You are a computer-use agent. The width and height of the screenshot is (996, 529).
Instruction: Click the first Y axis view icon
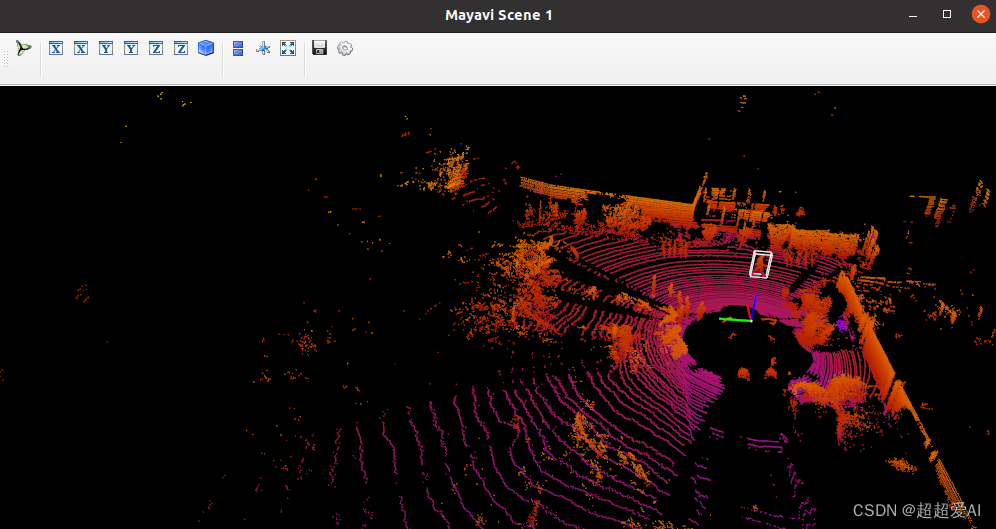click(x=106, y=48)
